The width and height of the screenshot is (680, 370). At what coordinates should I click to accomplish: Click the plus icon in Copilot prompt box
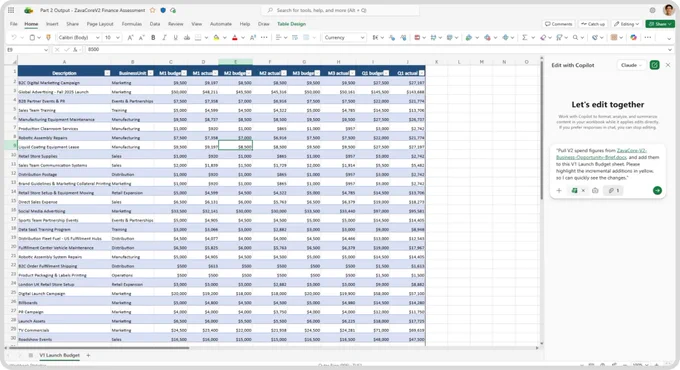pyautogui.click(x=559, y=190)
